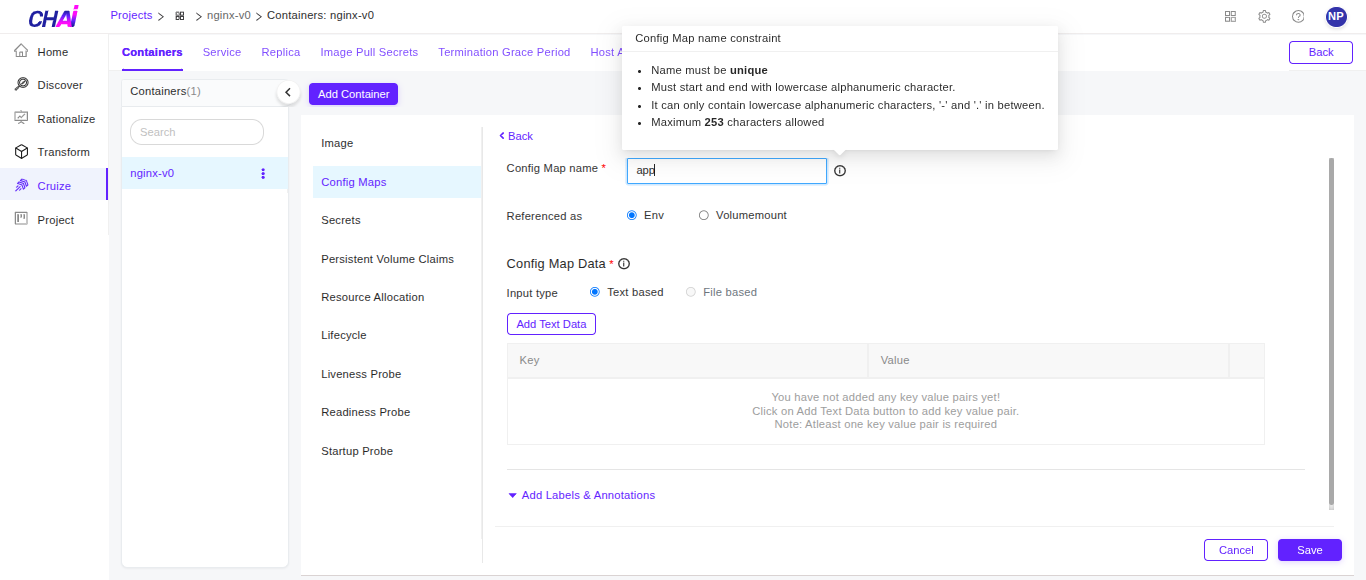Click the Discover sidebar icon
This screenshot has width=1366, height=580.
[x=21, y=85]
